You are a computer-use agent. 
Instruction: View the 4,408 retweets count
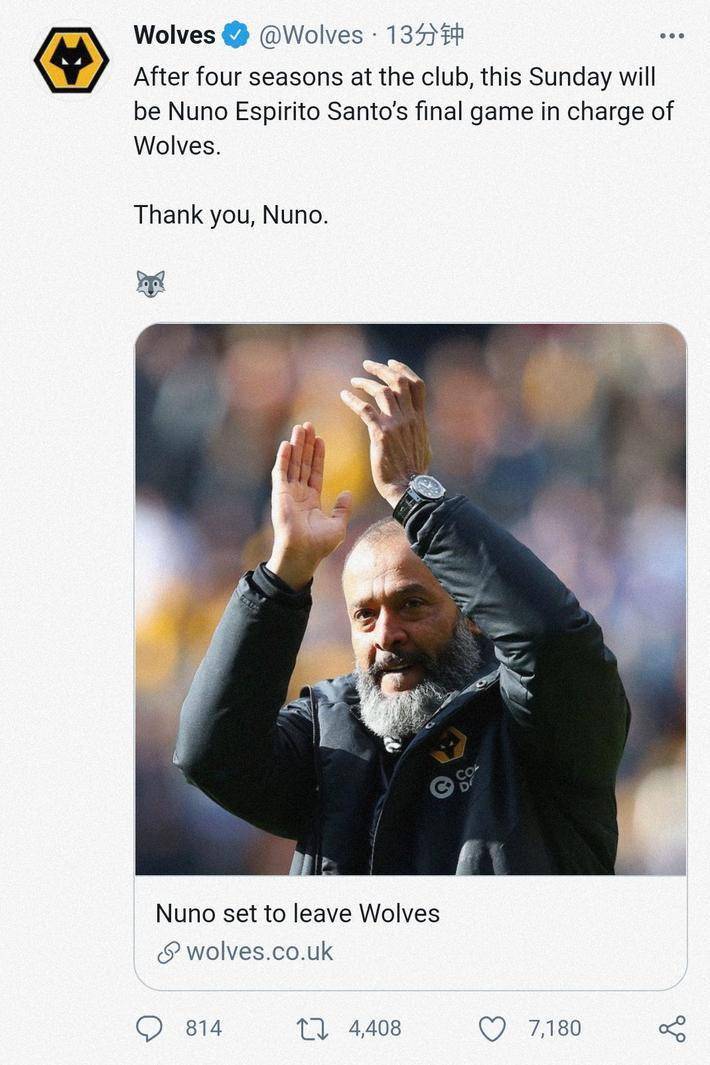[x=375, y=1028]
